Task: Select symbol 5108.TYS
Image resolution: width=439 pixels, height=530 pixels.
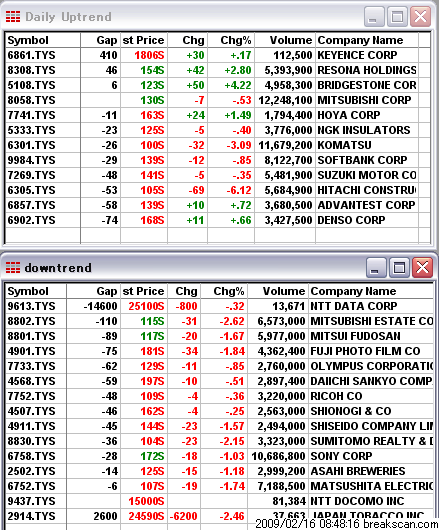Action: pyautogui.click(x=31, y=85)
